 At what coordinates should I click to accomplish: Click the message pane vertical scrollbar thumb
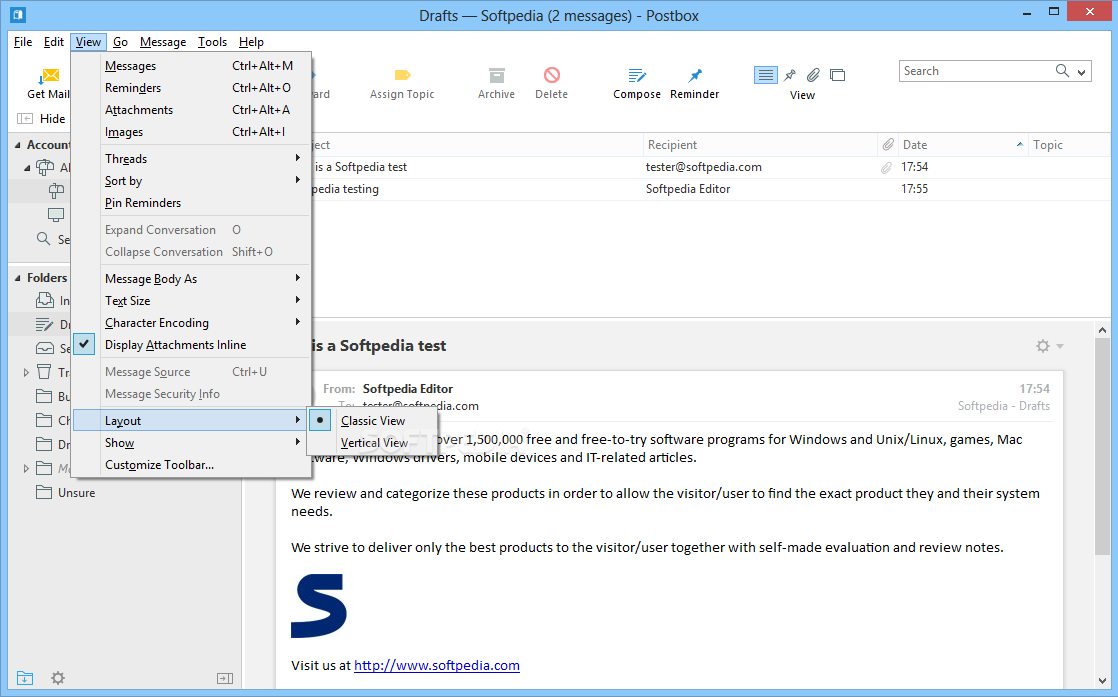tap(1102, 446)
